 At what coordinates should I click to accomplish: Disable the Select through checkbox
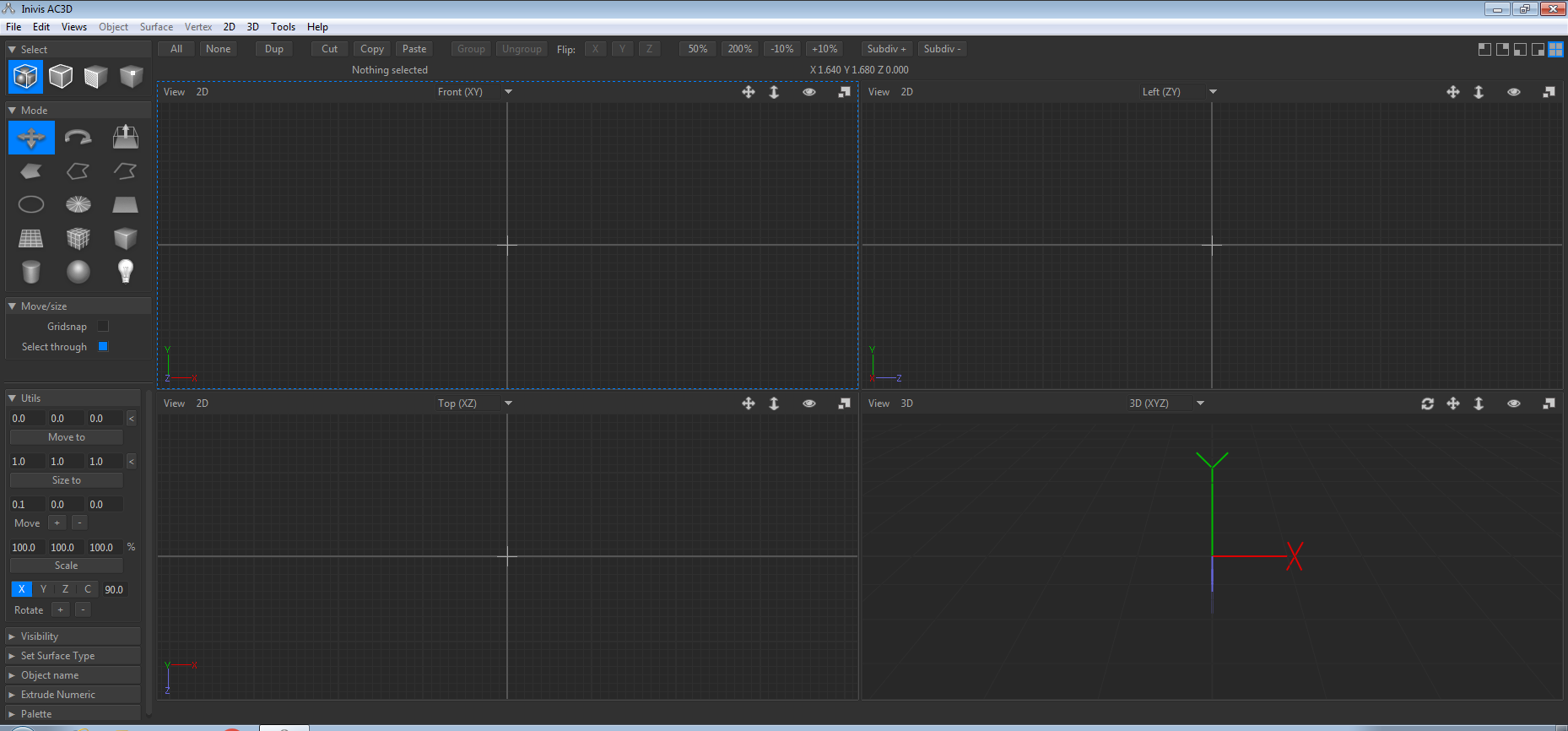pos(103,347)
